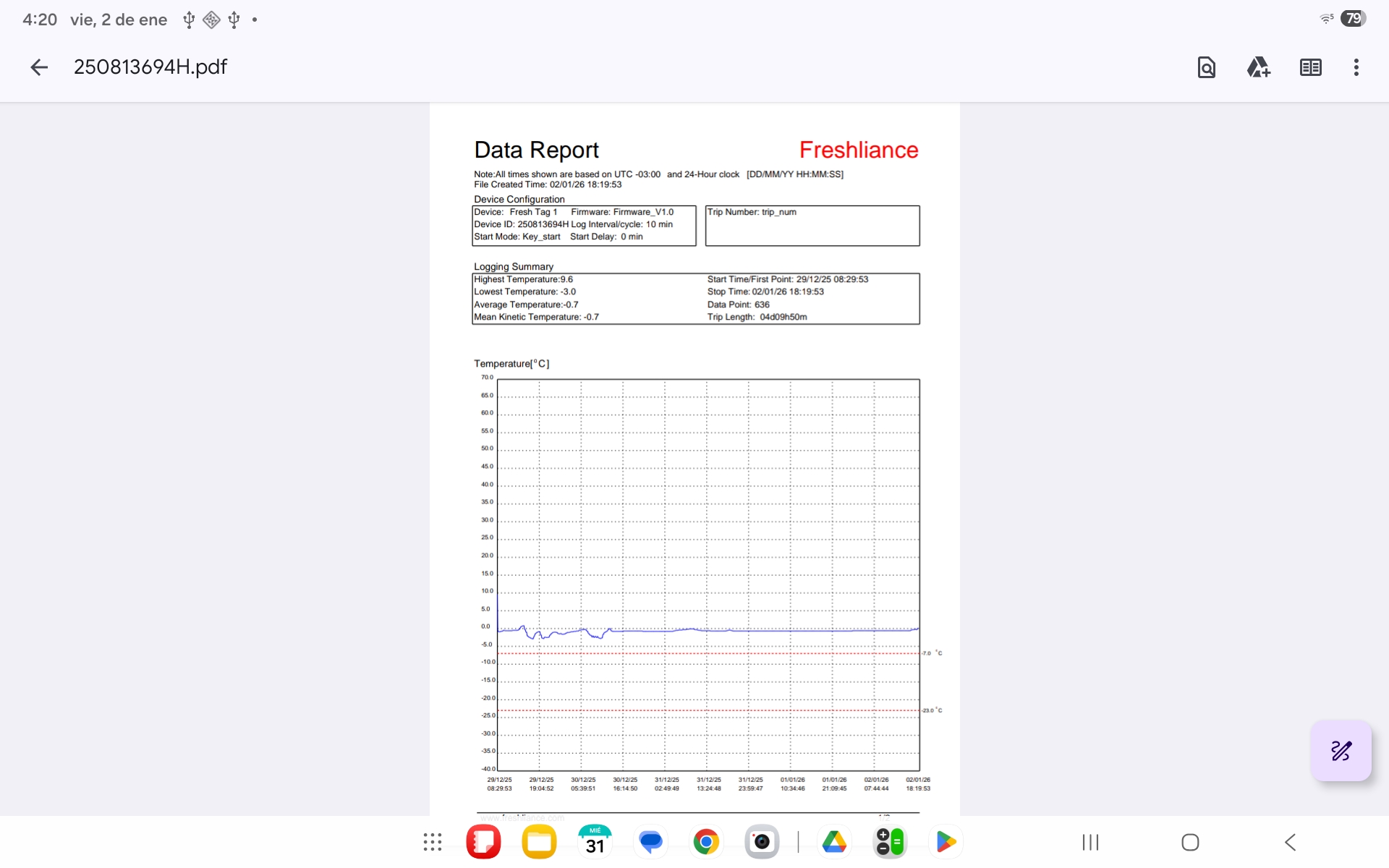Open the three-dot more options menu
Screen dimensions: 1389x868
(x=1356, y=67)
